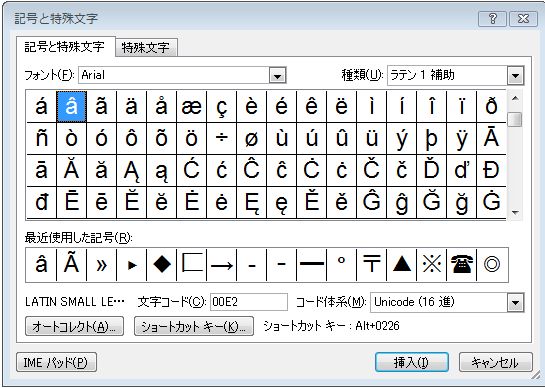Viewport: 545px width, 388px height.
Task: Select the white square □ recent symbol
Action: 192,265
